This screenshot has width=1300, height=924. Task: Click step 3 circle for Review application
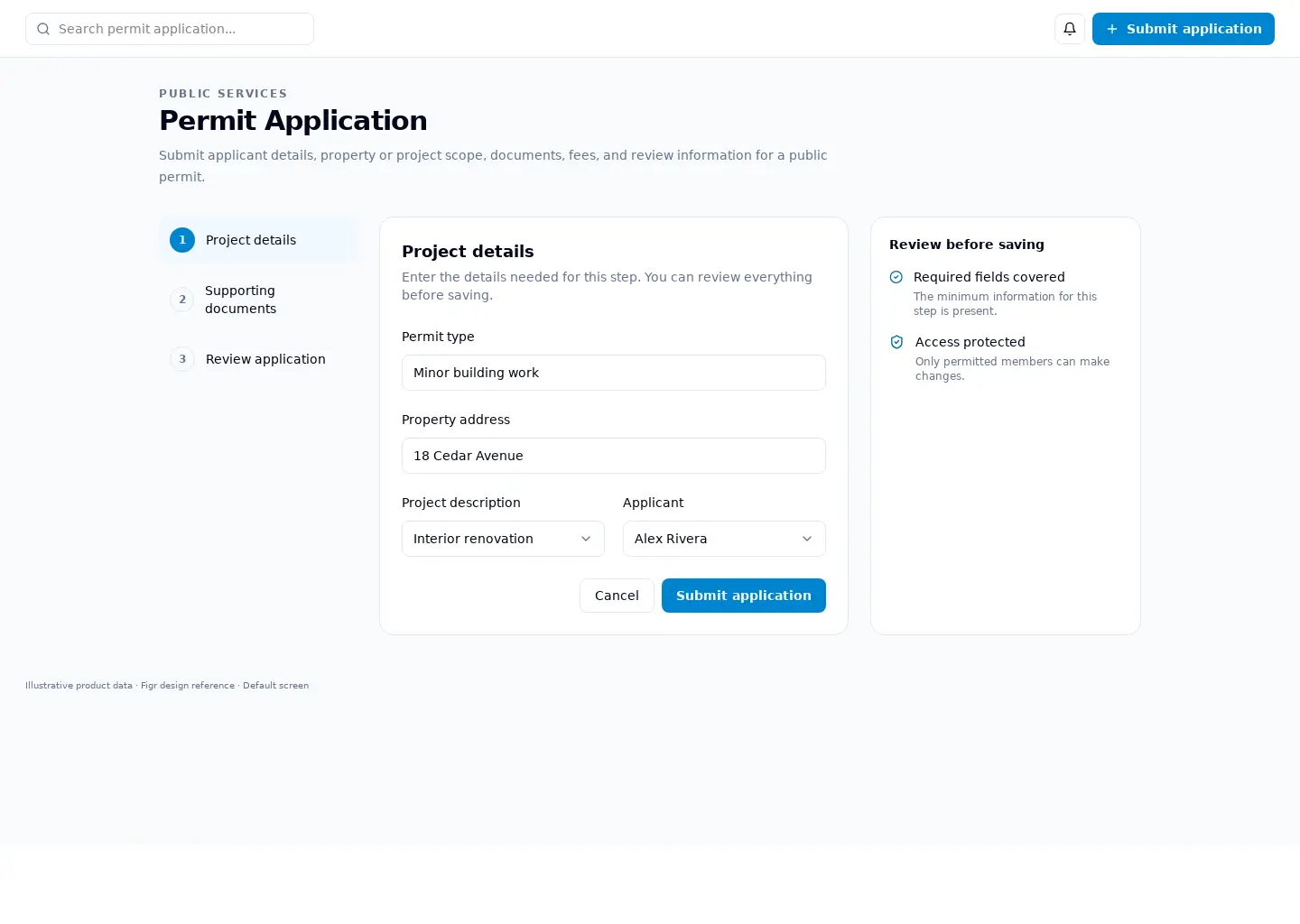[x=182, y=359]
